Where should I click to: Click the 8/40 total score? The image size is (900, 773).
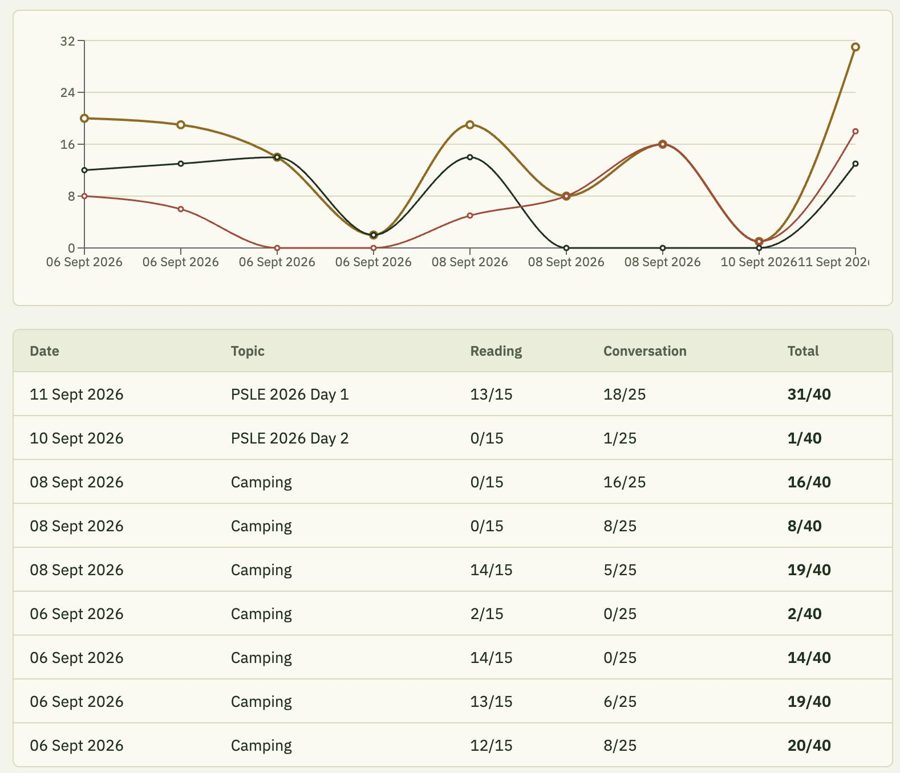804,526
